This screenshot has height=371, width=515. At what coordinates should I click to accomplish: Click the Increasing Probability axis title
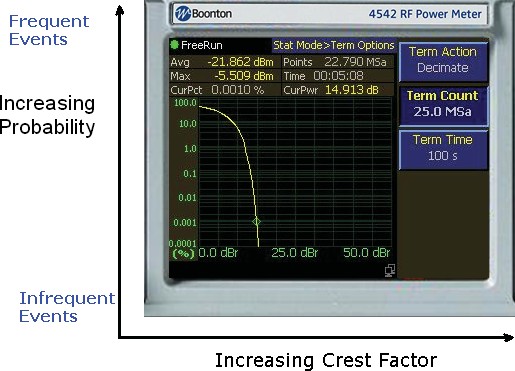[x=47, y=115]
